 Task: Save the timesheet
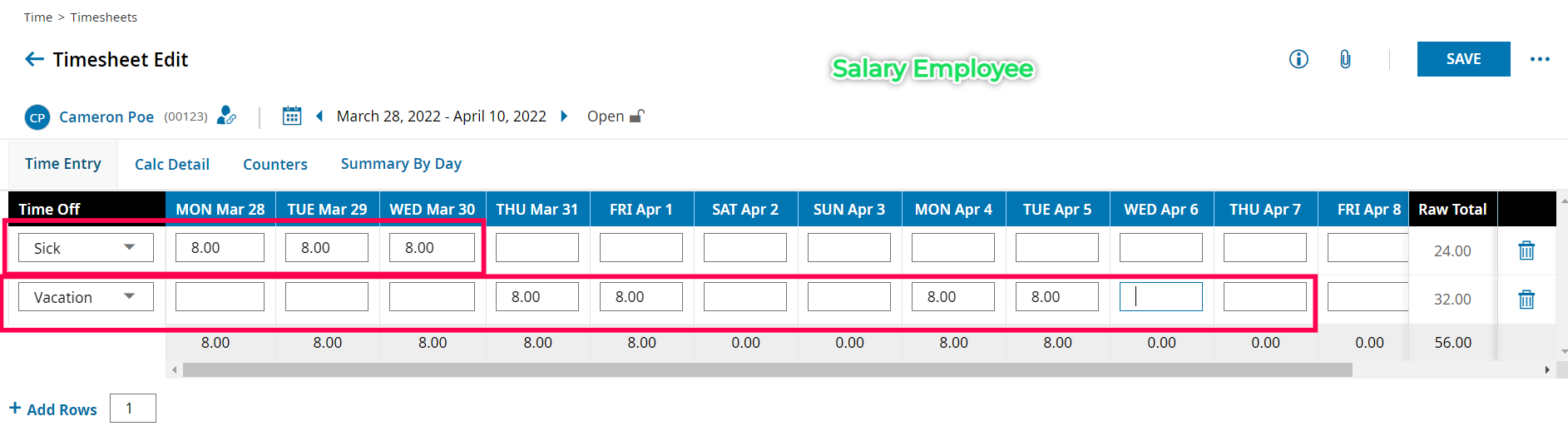(1463, 59)
